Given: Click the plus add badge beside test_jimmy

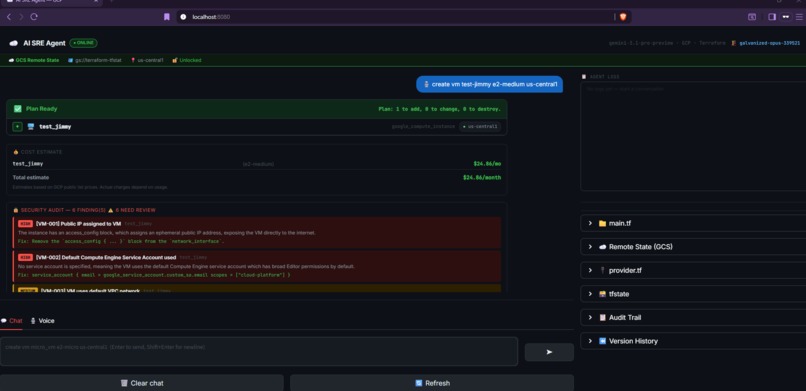Looking at the screenshot, I should click(x=17, y=126).
